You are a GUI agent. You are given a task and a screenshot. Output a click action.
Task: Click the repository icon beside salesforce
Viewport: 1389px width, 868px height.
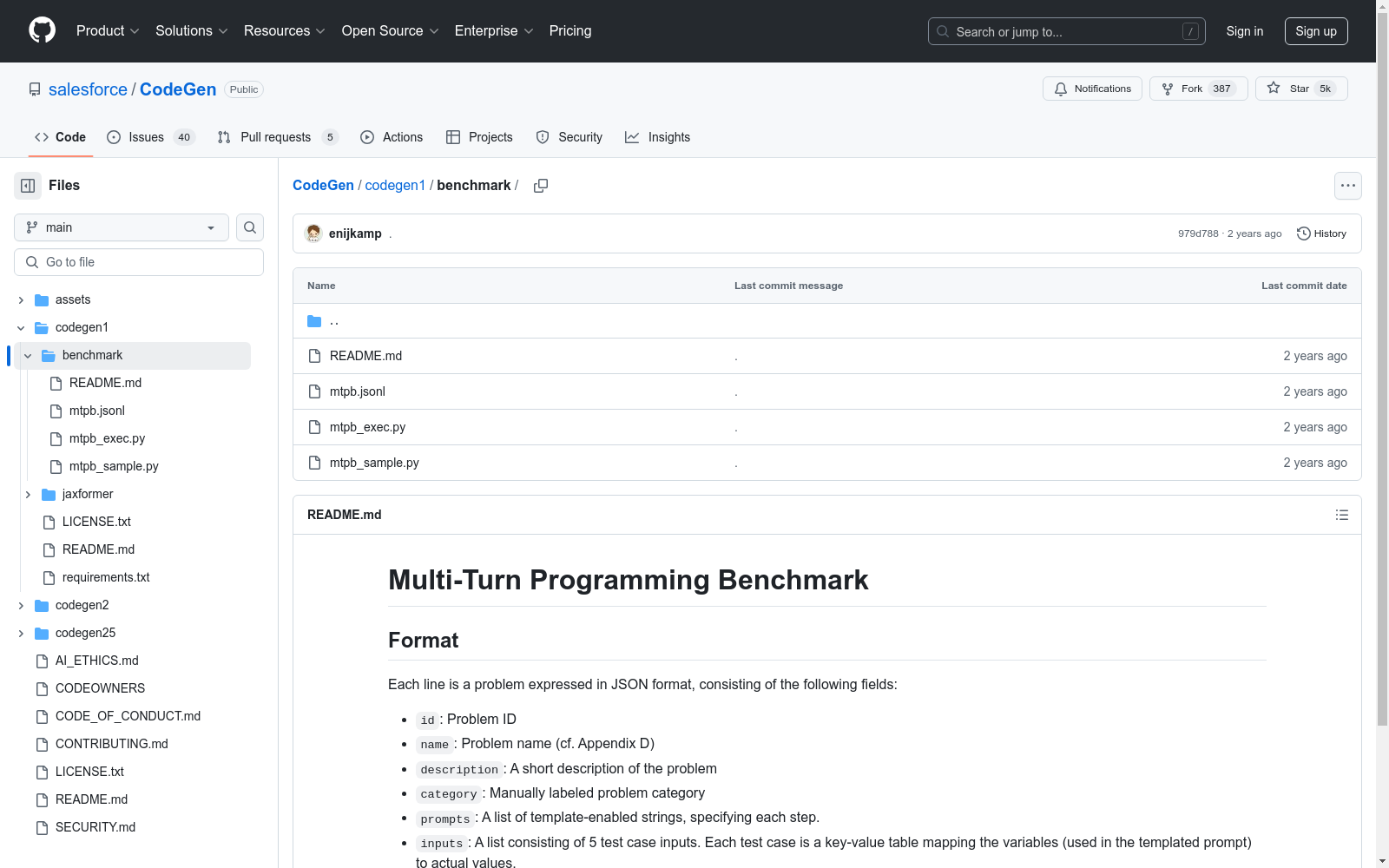[x=35, y=89]
